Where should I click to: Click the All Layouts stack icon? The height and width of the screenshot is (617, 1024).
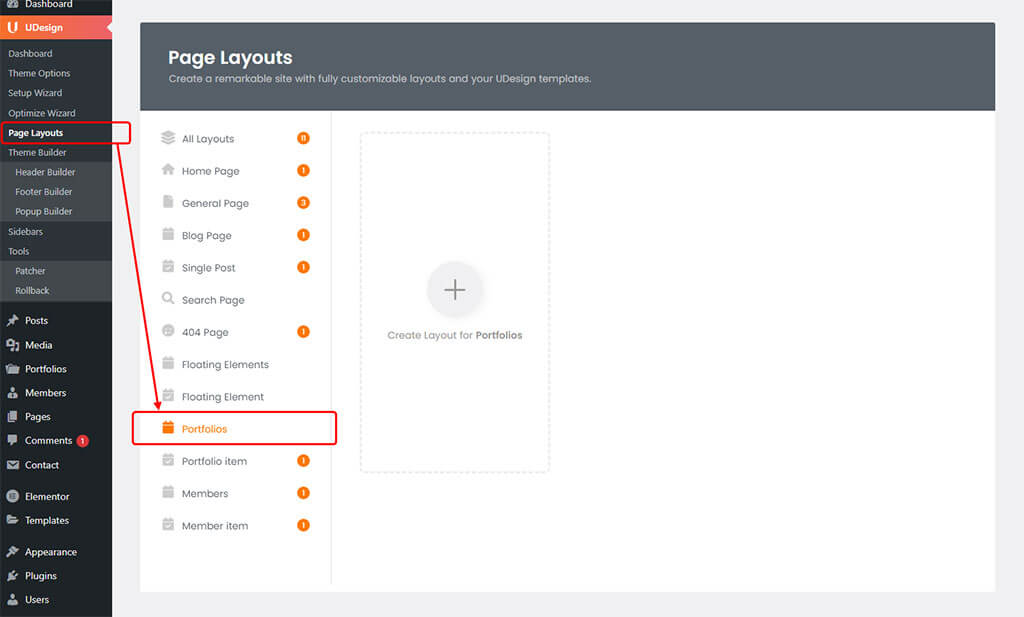tap(168, 138)
